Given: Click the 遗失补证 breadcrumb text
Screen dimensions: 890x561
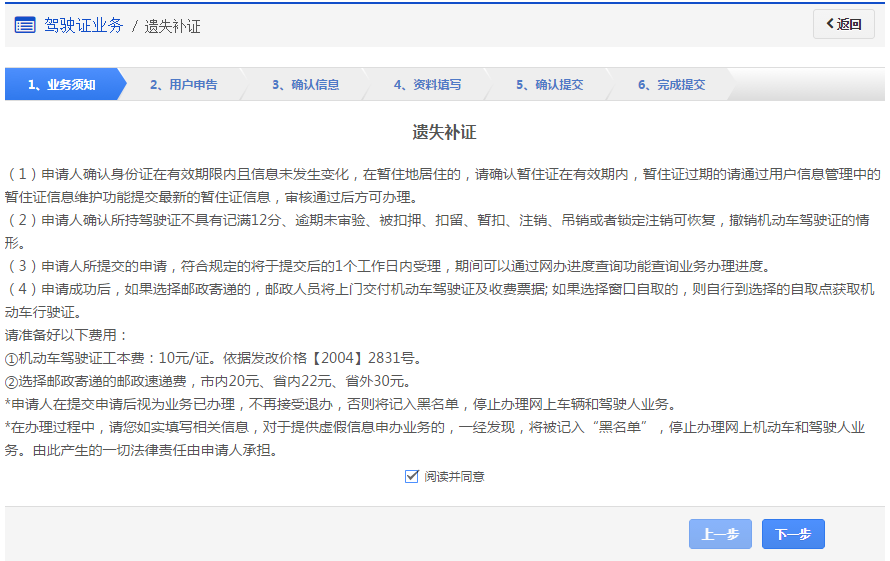Looking at the screenshot, I should click(173, 27).
